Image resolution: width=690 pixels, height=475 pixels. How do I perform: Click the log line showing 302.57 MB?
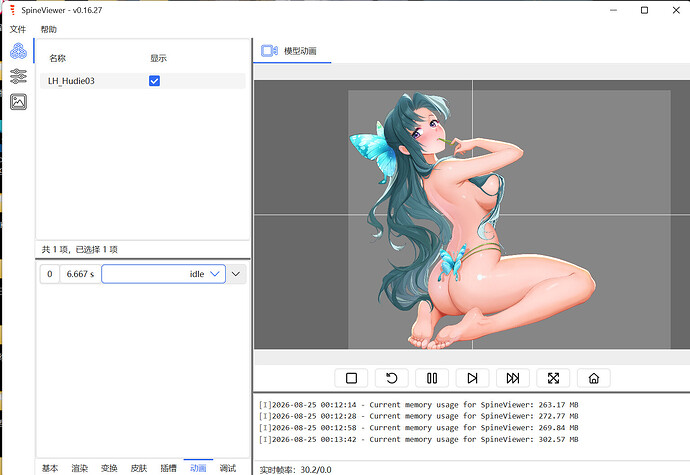click(x=418, y=439)
